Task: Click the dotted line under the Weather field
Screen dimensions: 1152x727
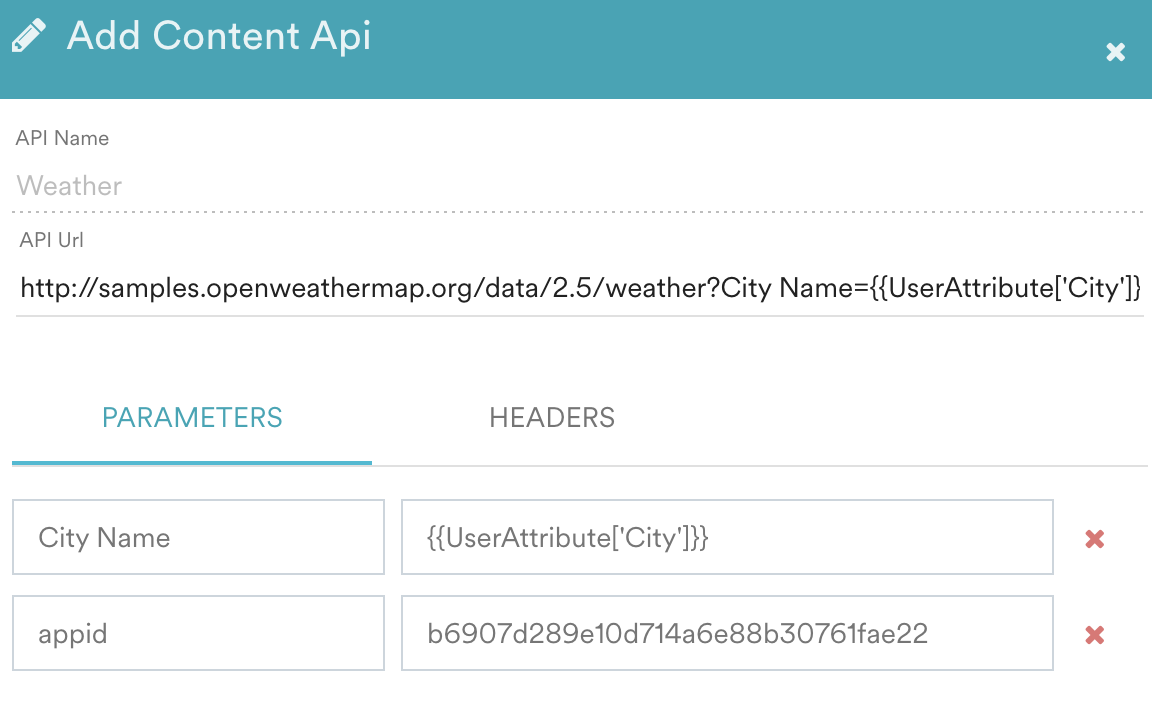Action: tap(576, 212)
